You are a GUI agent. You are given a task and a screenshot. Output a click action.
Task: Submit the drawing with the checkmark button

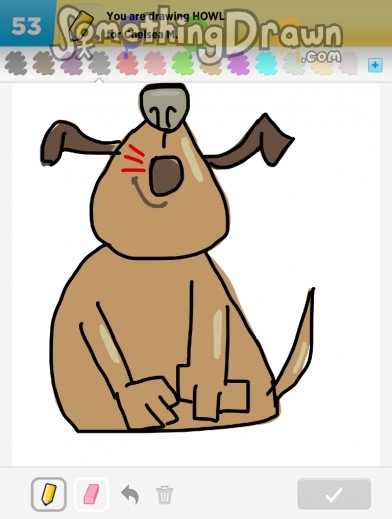334,494
